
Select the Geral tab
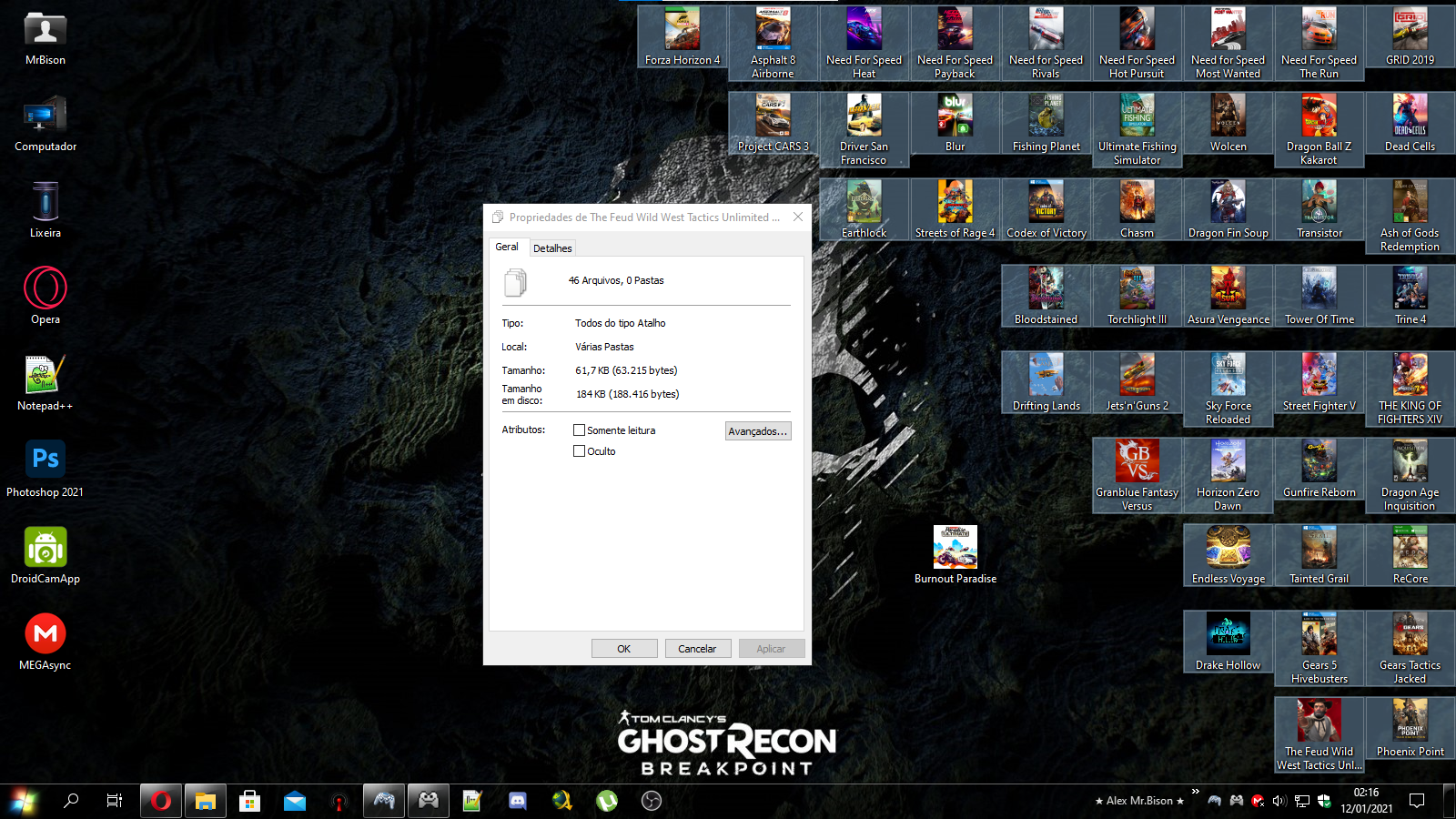507,247
